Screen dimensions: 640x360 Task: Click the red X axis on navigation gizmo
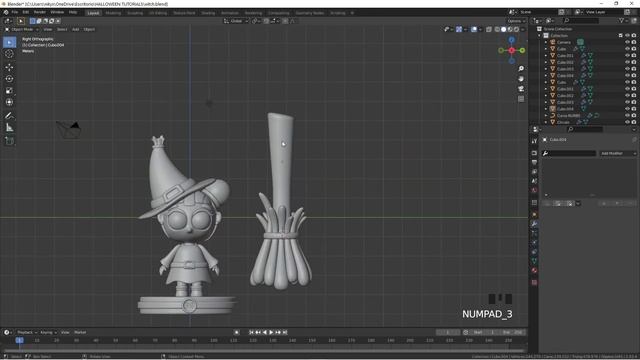coord(511,50)
